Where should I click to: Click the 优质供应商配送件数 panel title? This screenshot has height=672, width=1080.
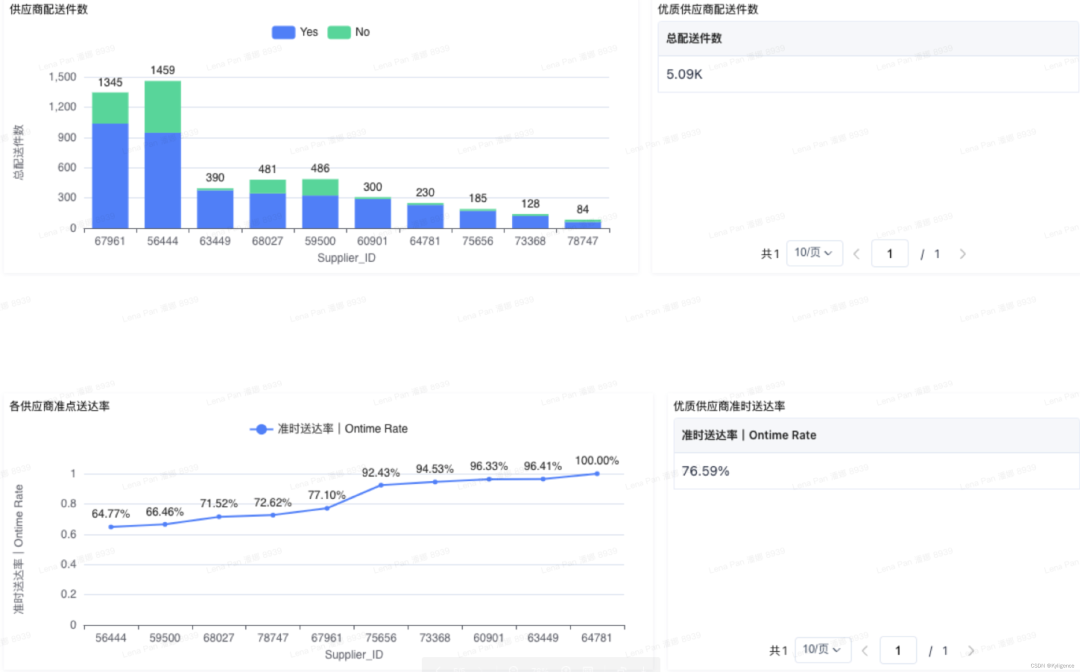pos(708,10)
